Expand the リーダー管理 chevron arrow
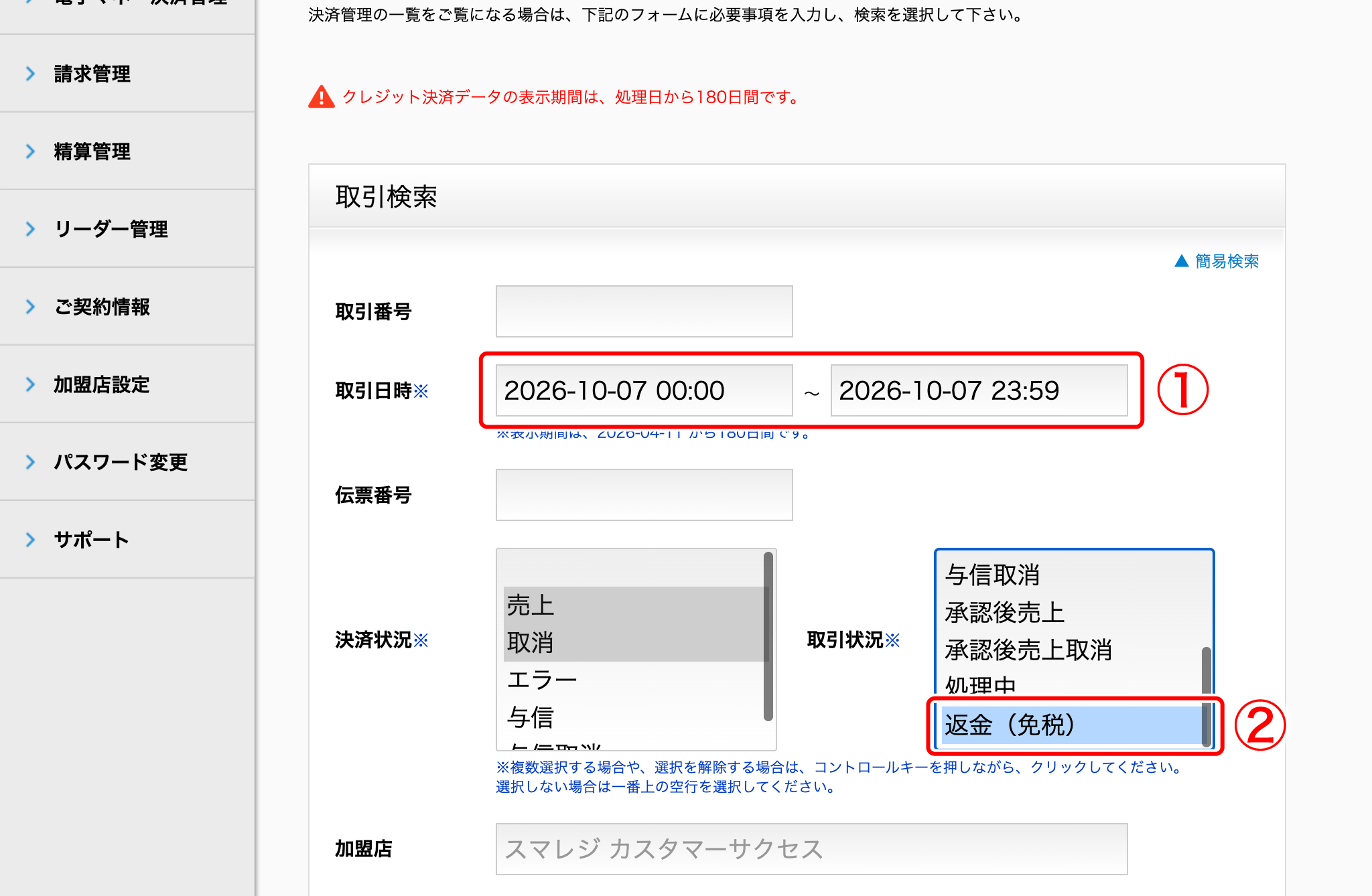1372x896 pixels. tap(30, 229)
